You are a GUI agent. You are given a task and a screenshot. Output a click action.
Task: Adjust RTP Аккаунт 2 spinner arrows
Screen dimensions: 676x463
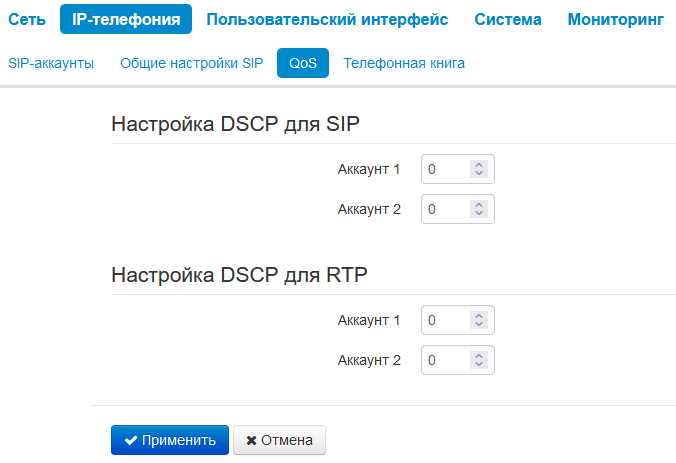click(x=479, y=360)
